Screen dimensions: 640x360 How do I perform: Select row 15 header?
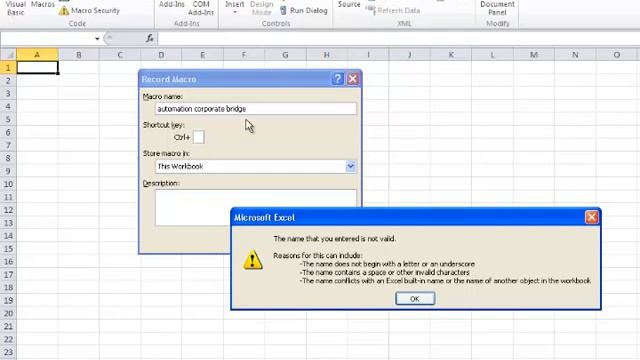8,249
